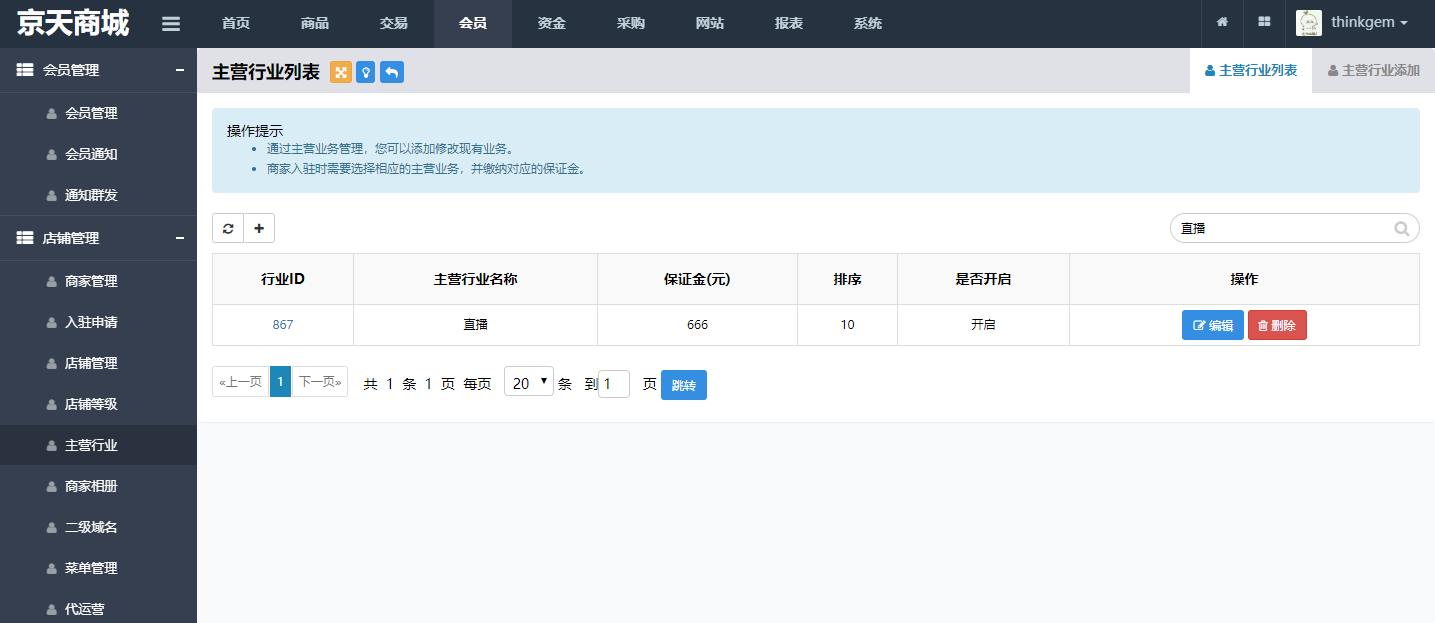The height and width of the screenshot is (623, 1435).
Task: Open 商家相册 in sidebar
Action: [x=98, y=486]
